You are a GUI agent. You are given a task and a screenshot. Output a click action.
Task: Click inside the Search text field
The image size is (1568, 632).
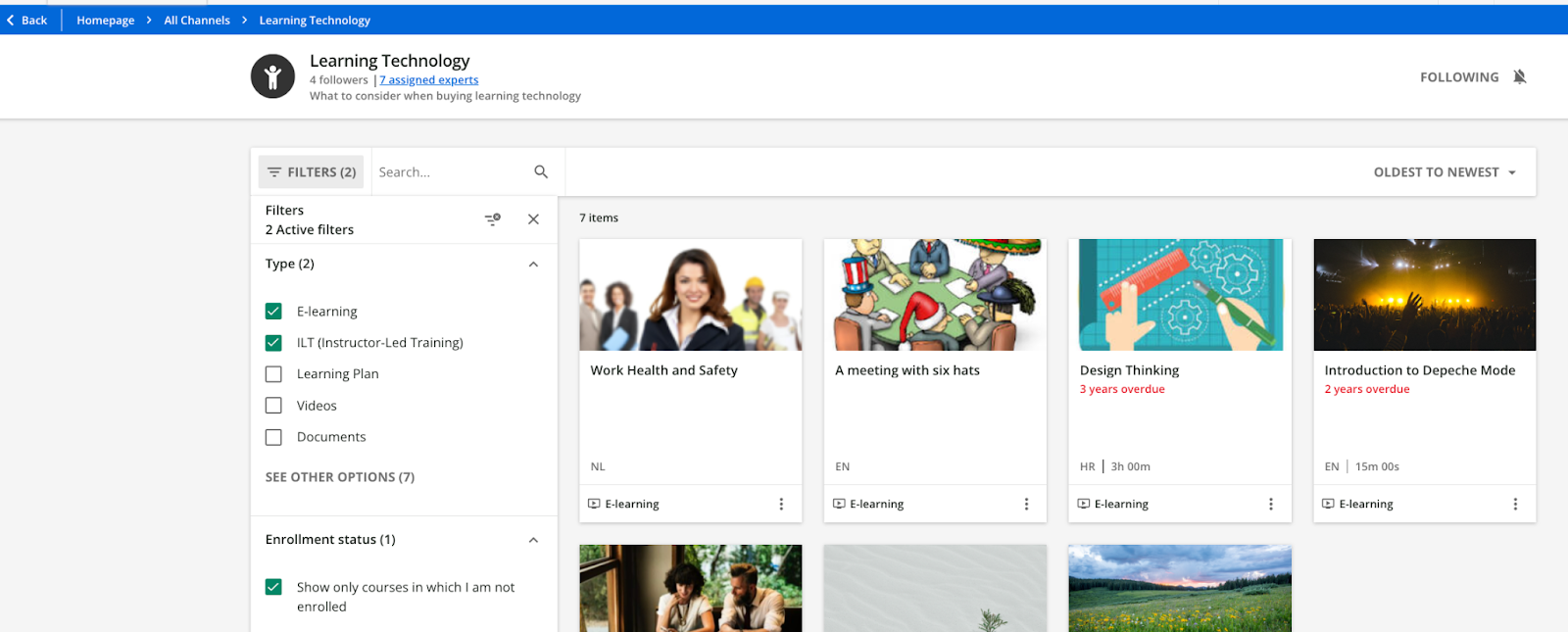pyautogui.click(x=451, y=172)
